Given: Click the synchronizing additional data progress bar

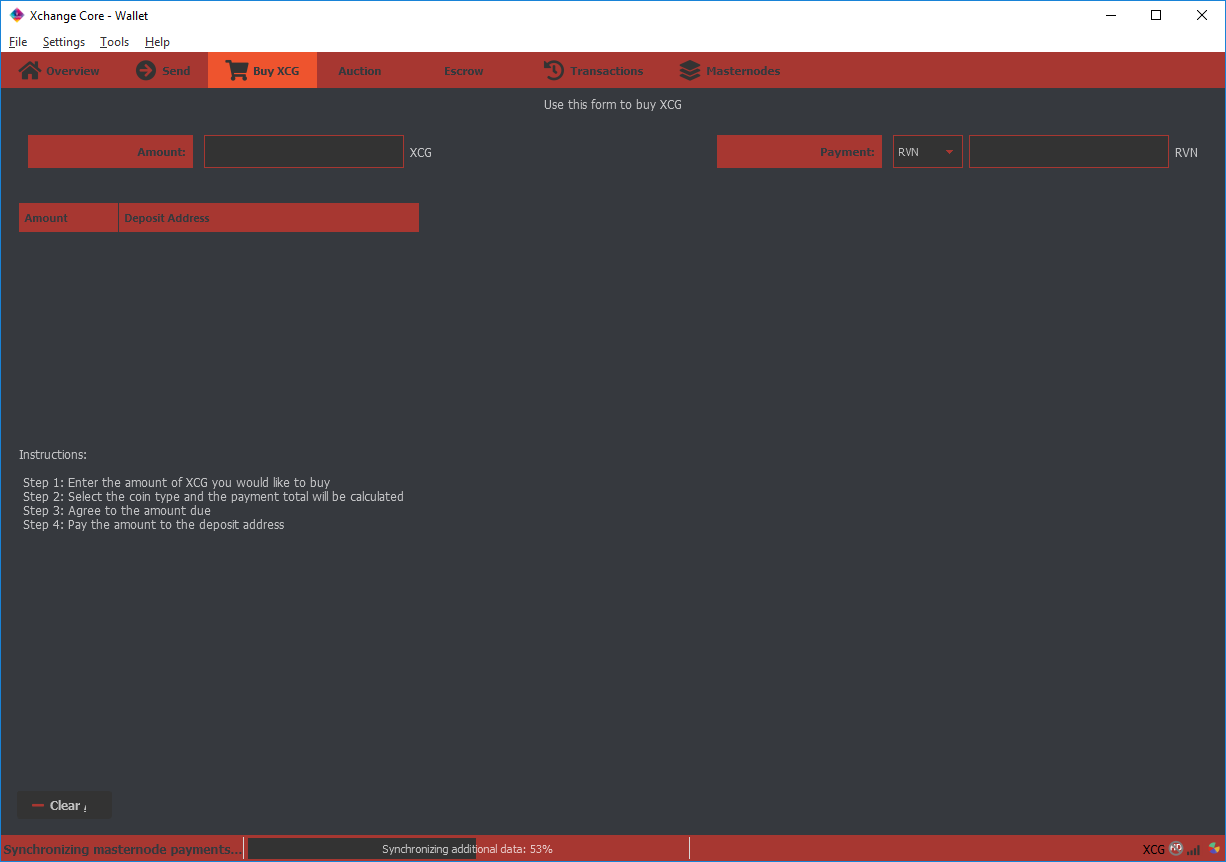Looking at the screenshot, I should pyautogui.click(x=467, y=849).
